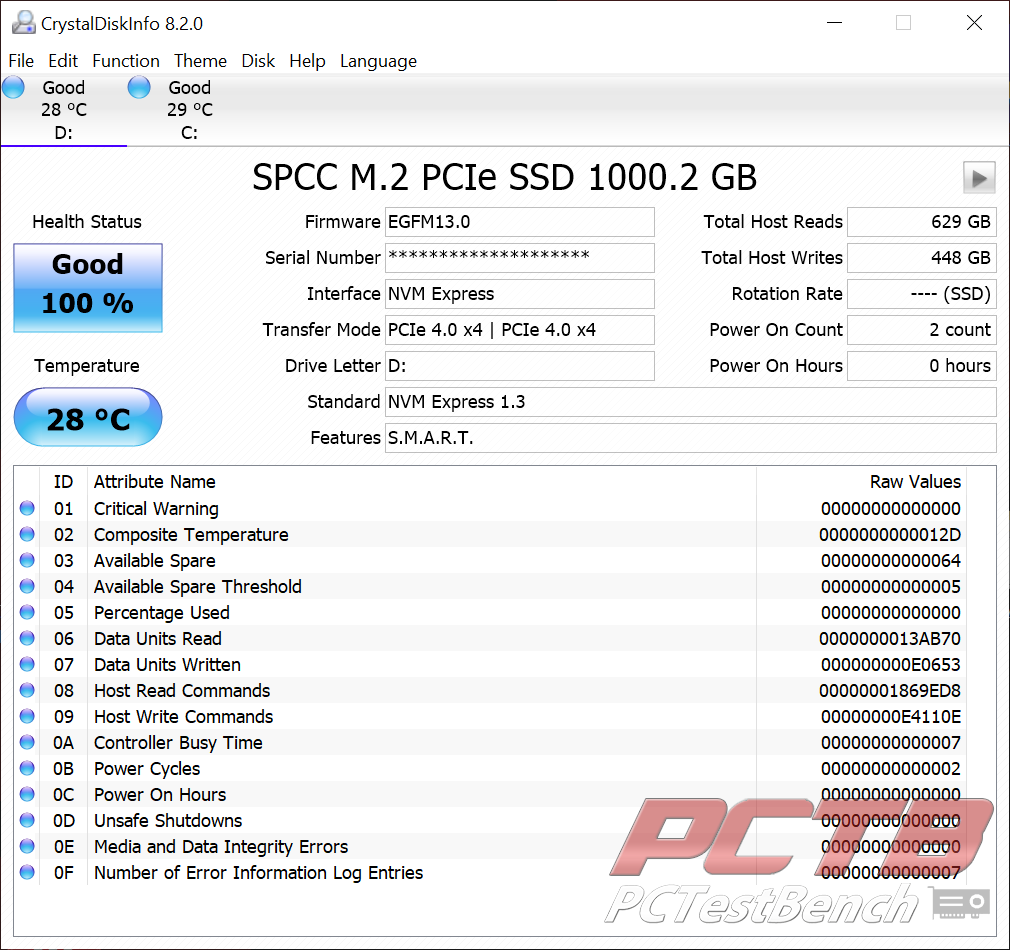Screen dimensions: 1010x950
Task: Click raw value 0000000013AB70
Action: tap(890, 638)
